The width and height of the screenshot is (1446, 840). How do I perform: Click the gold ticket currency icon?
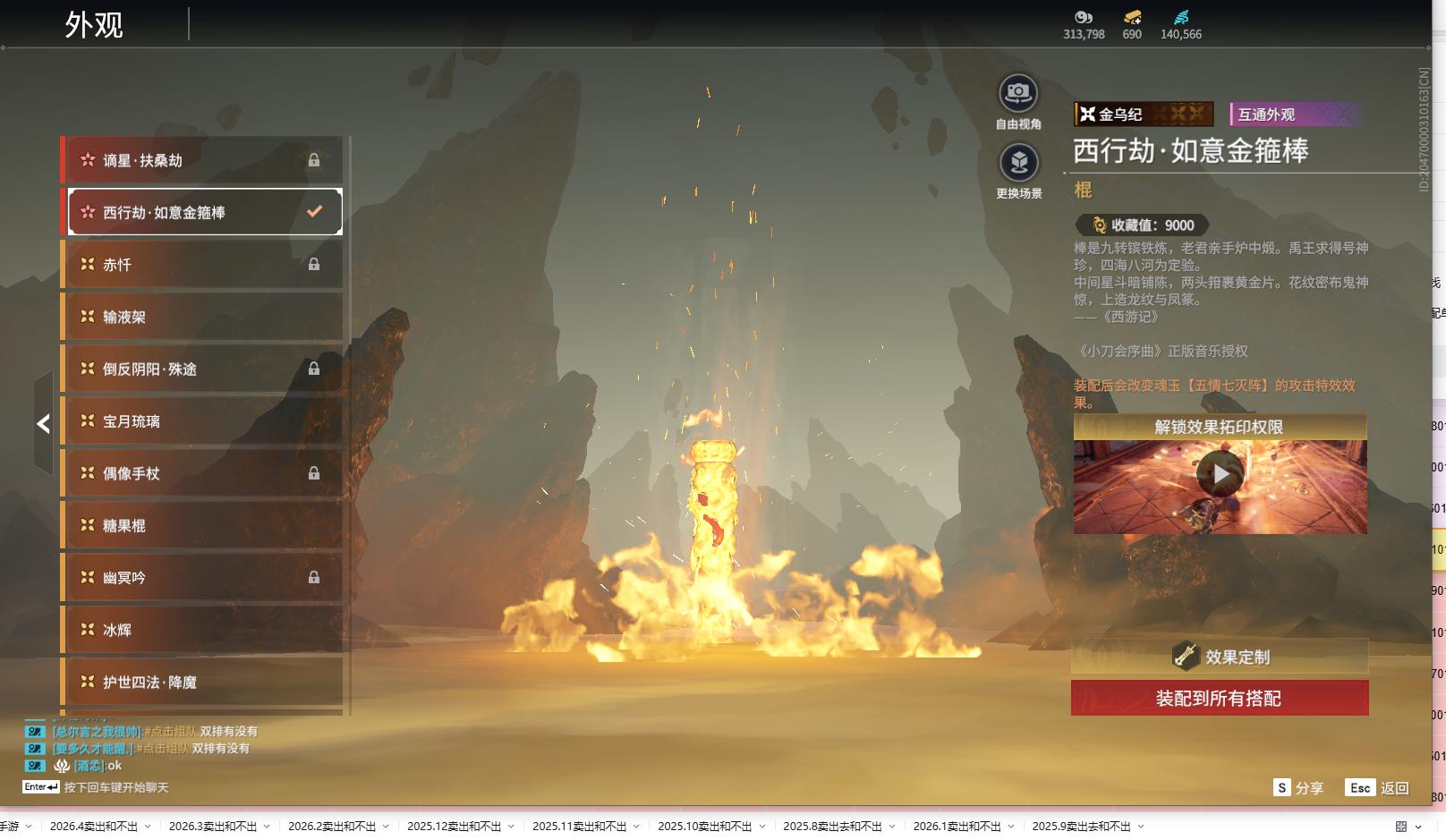[1132, 17]
